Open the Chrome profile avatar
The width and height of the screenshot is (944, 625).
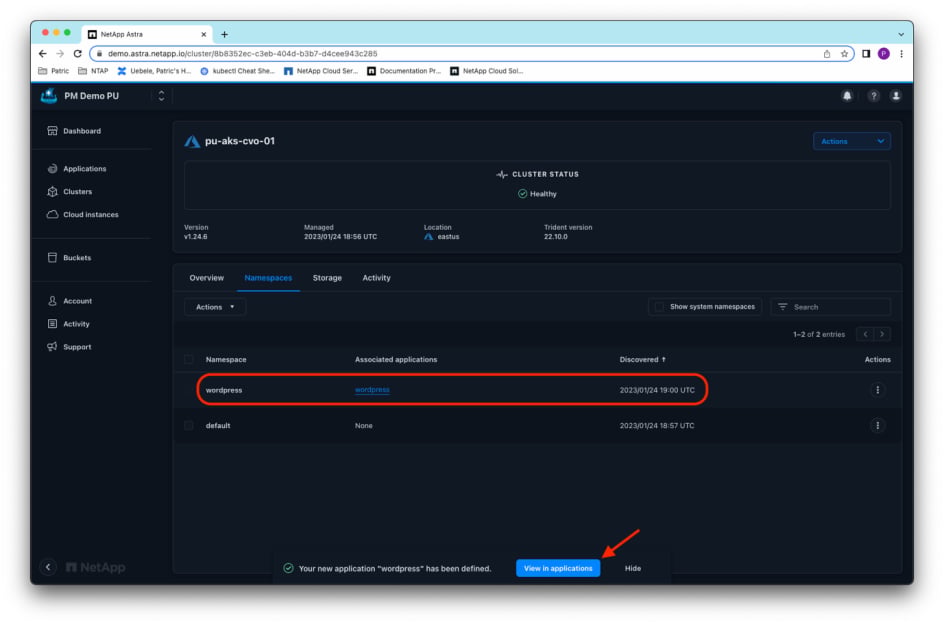[x=883, y=54]
